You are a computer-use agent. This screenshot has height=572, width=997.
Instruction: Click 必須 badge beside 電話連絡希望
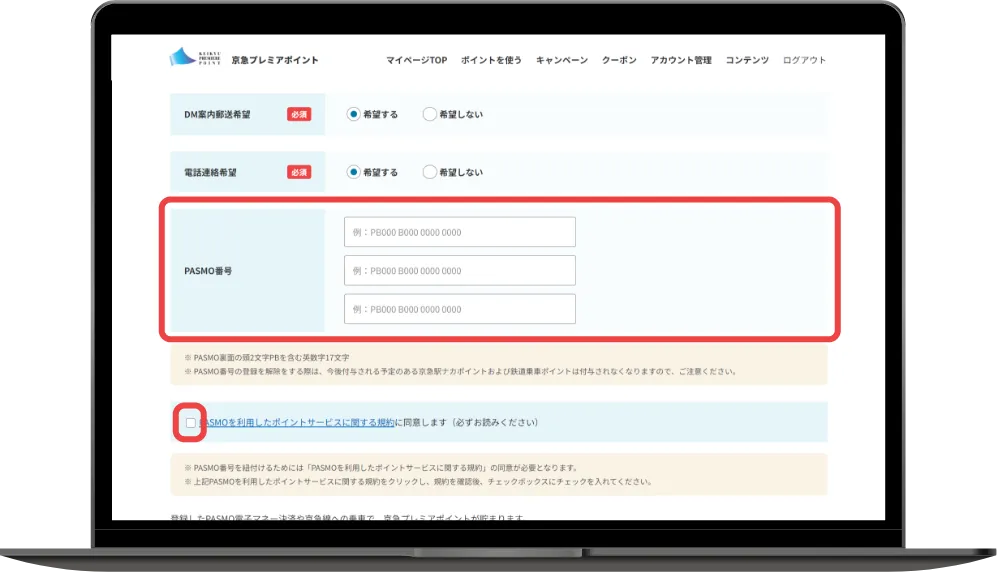[299, 172]
